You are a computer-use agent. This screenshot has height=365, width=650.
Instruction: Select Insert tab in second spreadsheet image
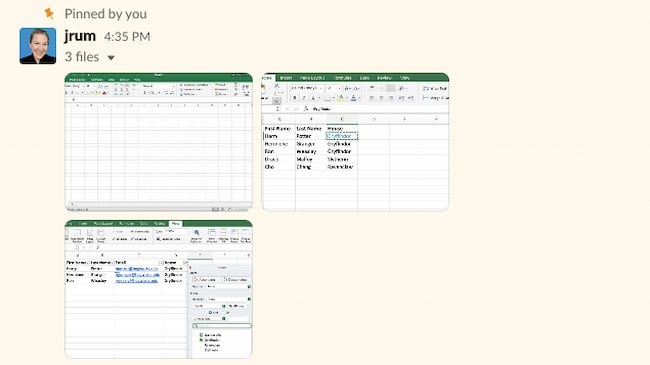point(286,78)
